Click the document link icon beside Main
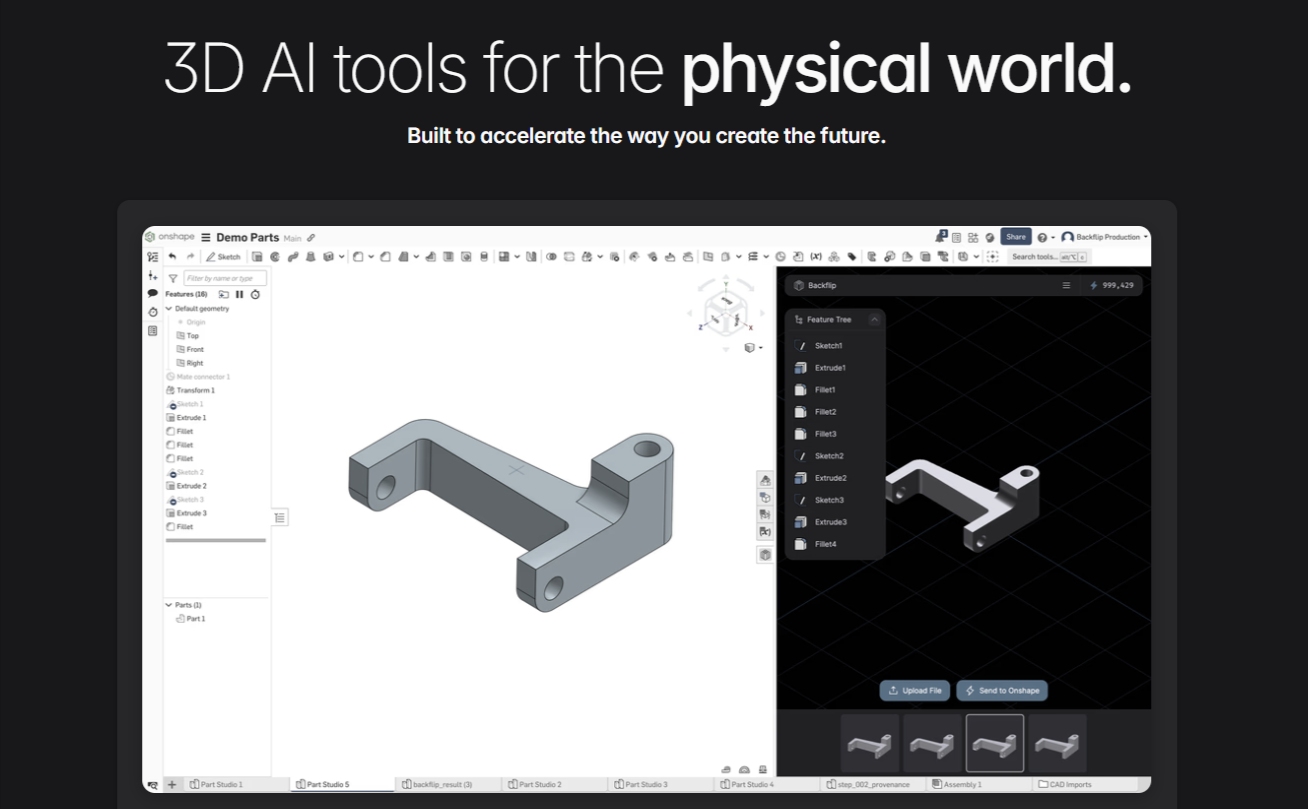The height and width of the screenshot is (809, 1308). [311, 238]
